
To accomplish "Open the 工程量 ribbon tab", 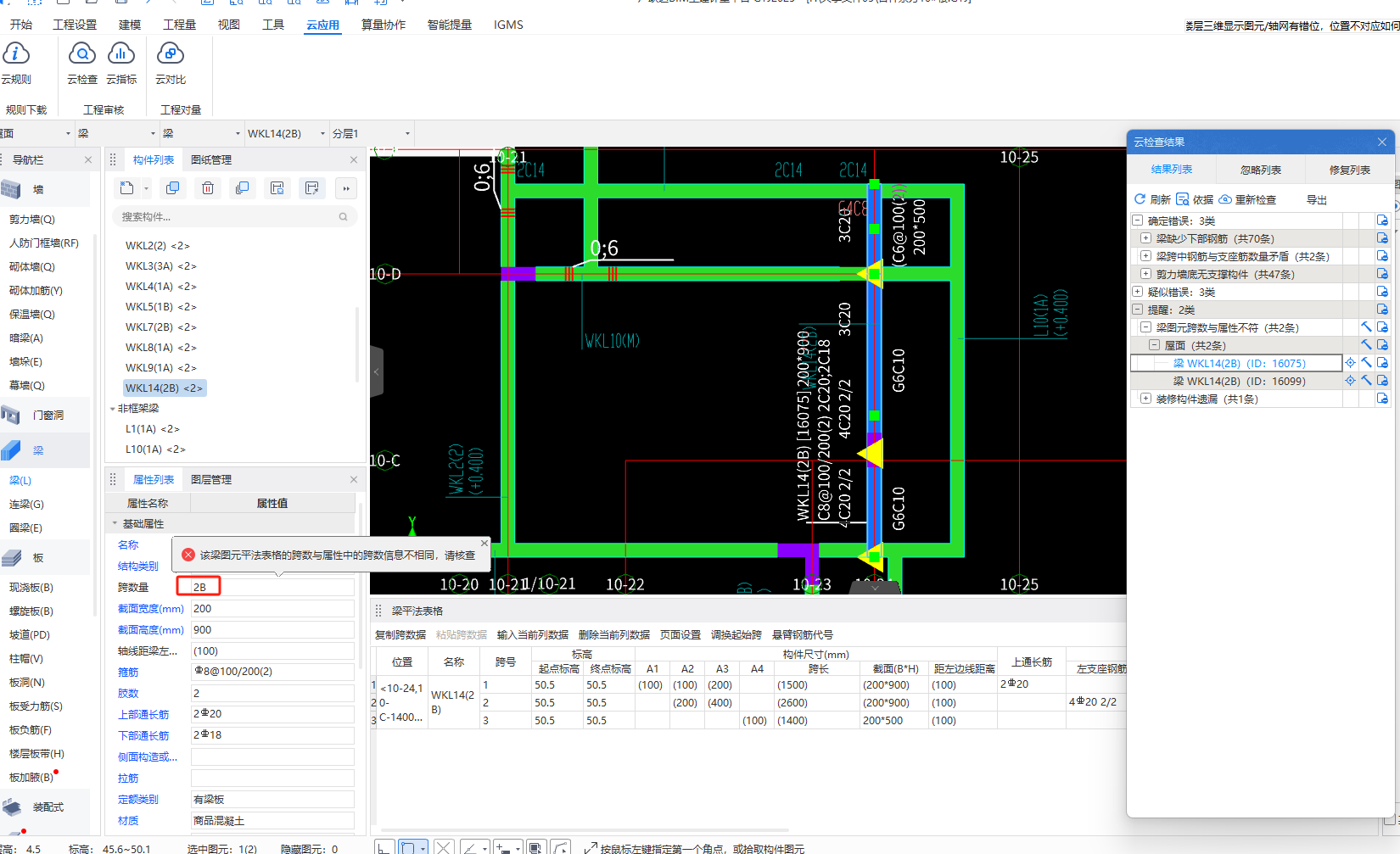I will pyautogui.click(x=179, y=25).
